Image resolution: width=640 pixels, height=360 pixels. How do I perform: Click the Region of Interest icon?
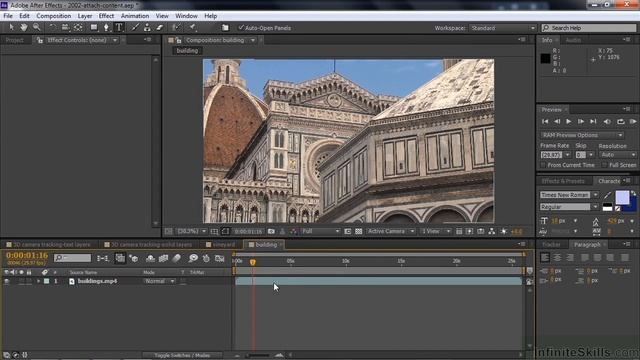click(x=347, y=231)
